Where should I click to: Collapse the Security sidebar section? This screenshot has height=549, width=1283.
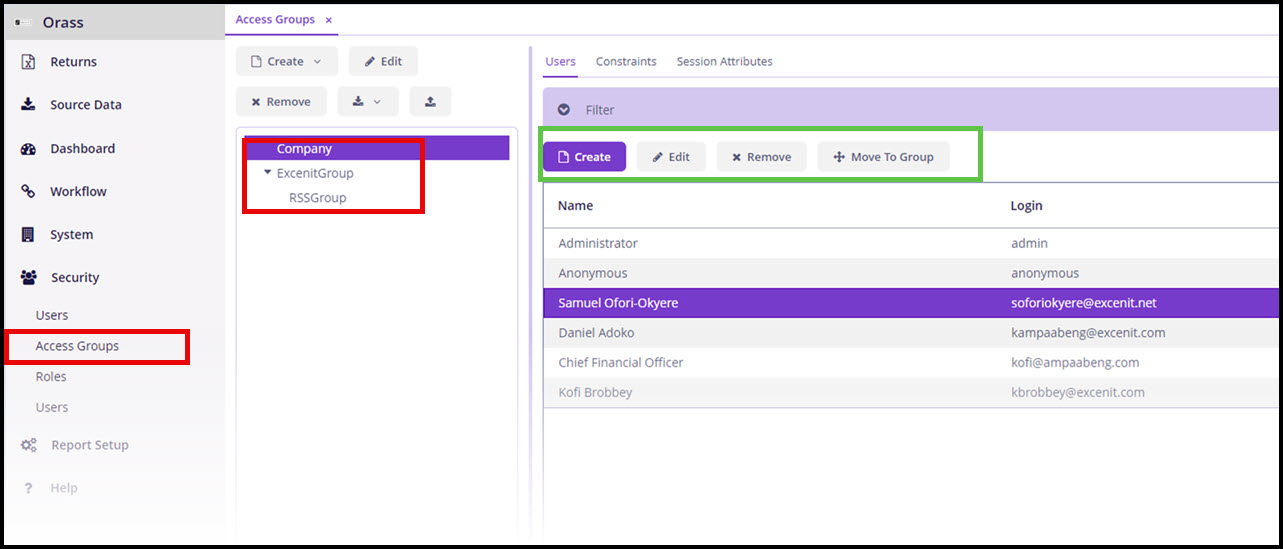[x=75, y=277]
